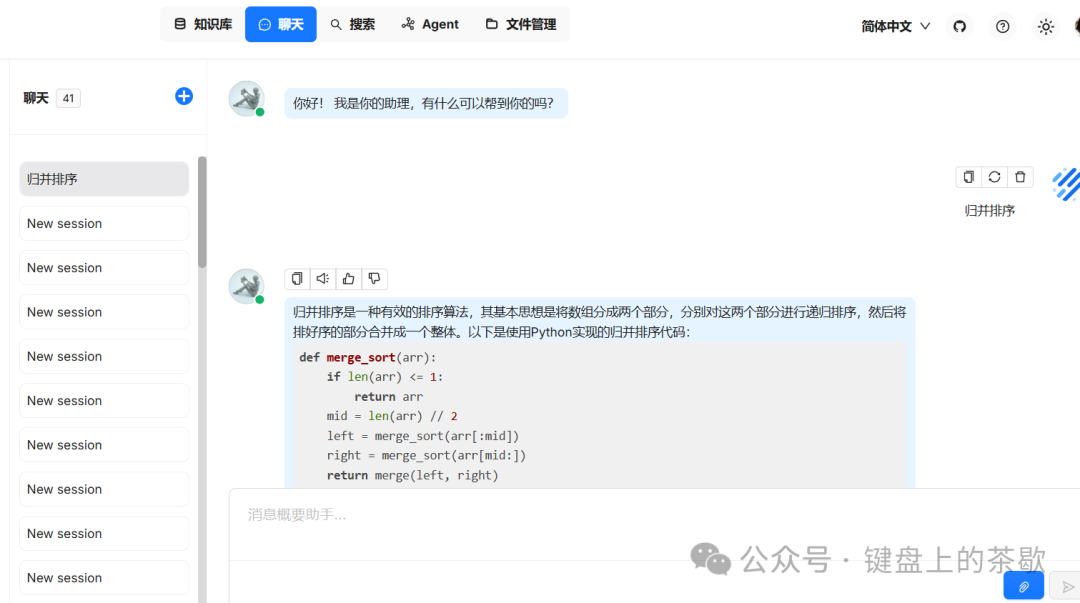Toggle the light/dark theme sun icon

[x=1046, y=26]
